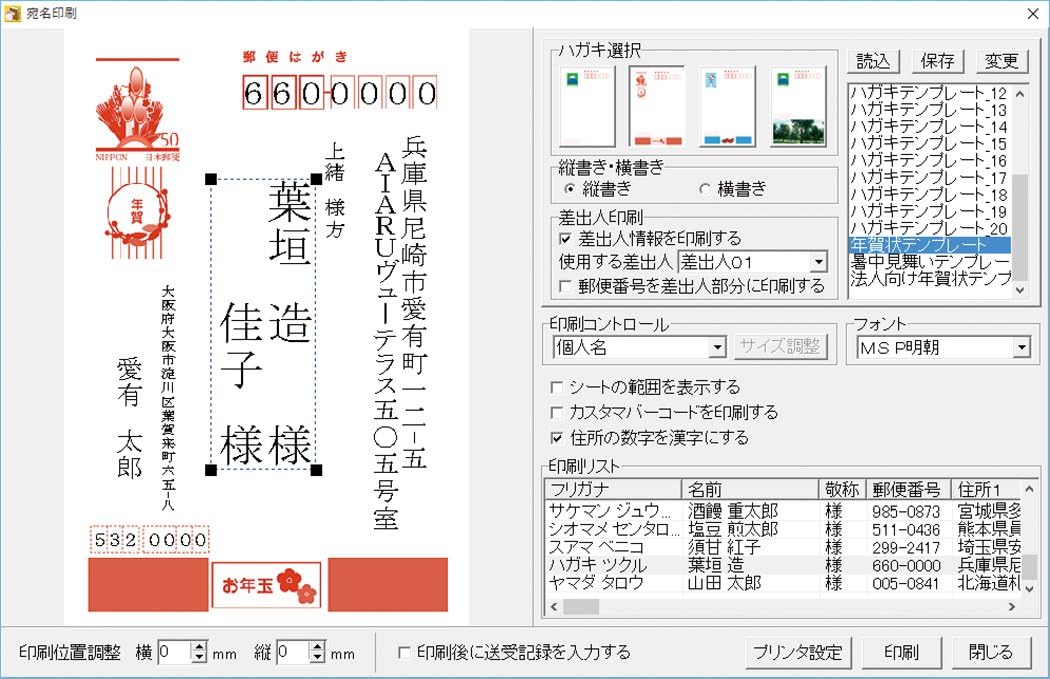
Task: Open the フォント MS P明朝 dropdown
Action: 1020,348
